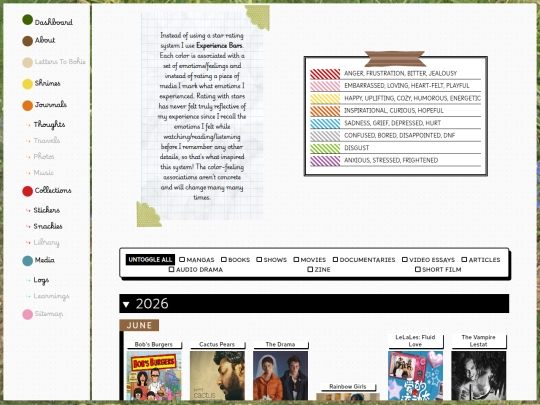Click the orange Journals dot icon

click(28, 105)
